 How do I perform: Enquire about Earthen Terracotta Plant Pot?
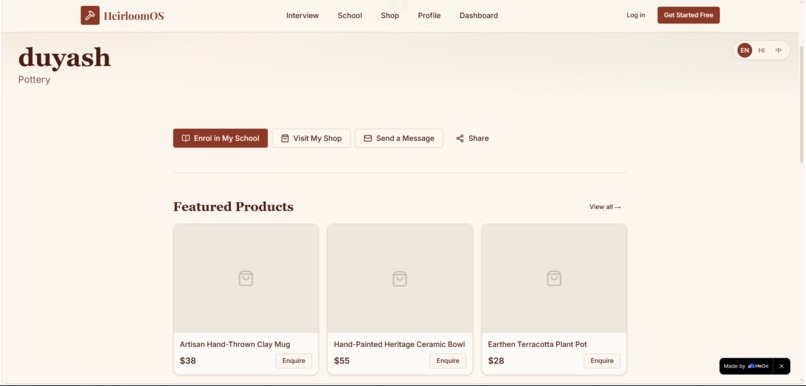tap(602, 361)
